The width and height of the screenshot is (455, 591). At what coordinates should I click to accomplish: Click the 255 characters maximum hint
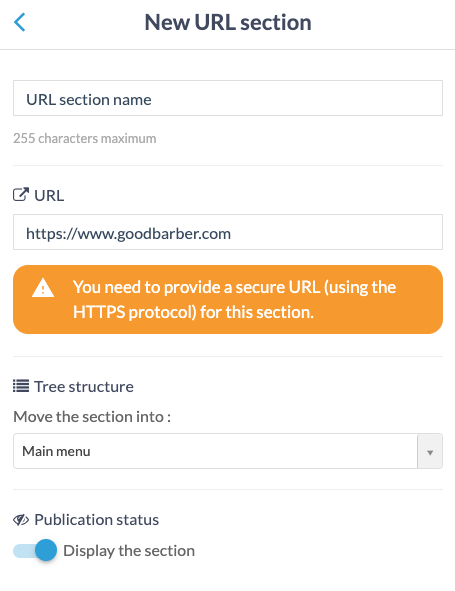tap(84, 138)
